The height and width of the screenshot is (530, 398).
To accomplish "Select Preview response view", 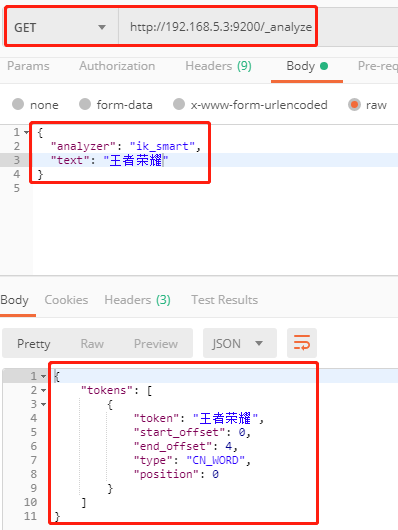I will [156, 344].
